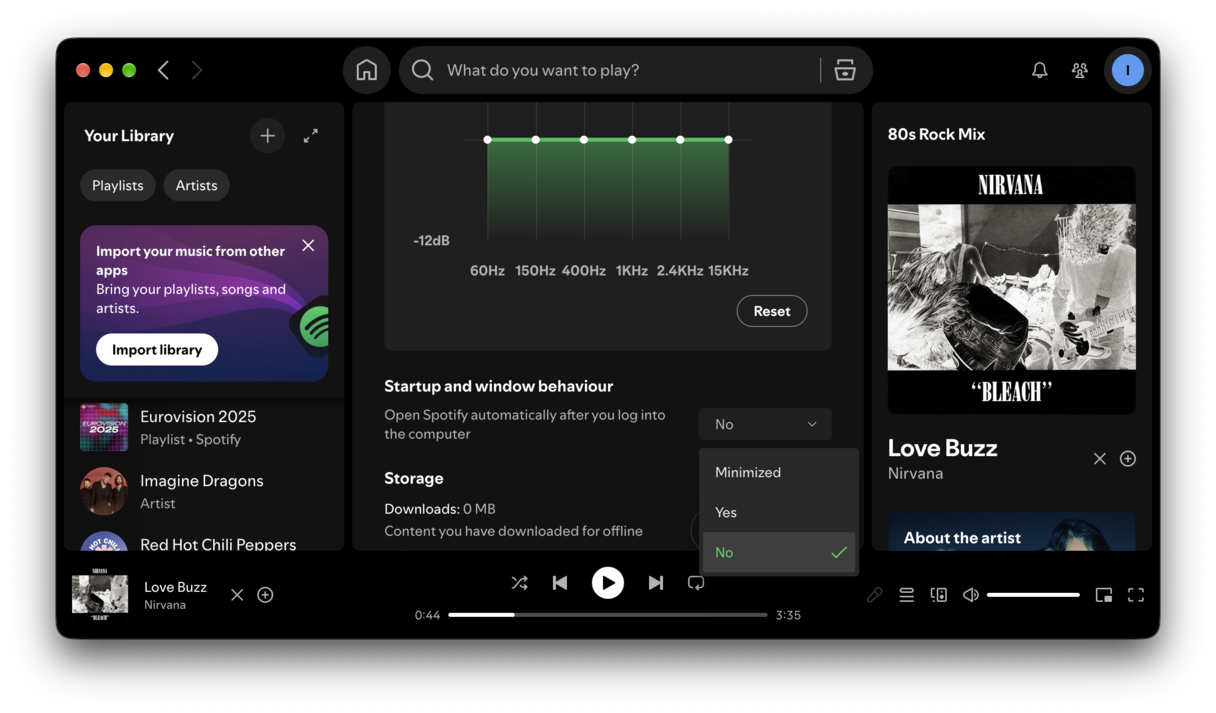Skip to the next track
The width and height of the screenshot is (1216, 713).
(x=656, y=582)
